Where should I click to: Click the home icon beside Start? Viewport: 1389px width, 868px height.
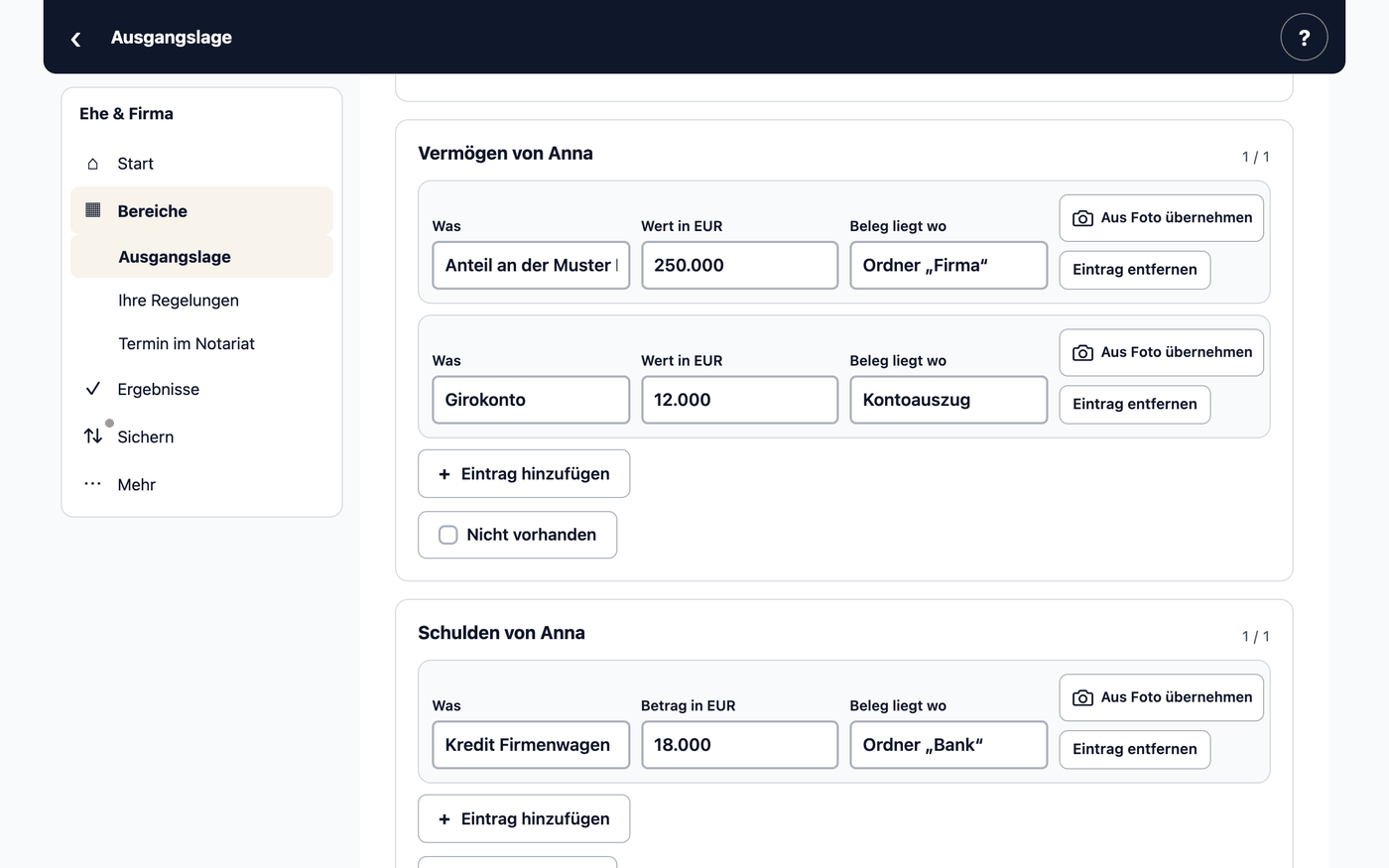pos(93,164)
